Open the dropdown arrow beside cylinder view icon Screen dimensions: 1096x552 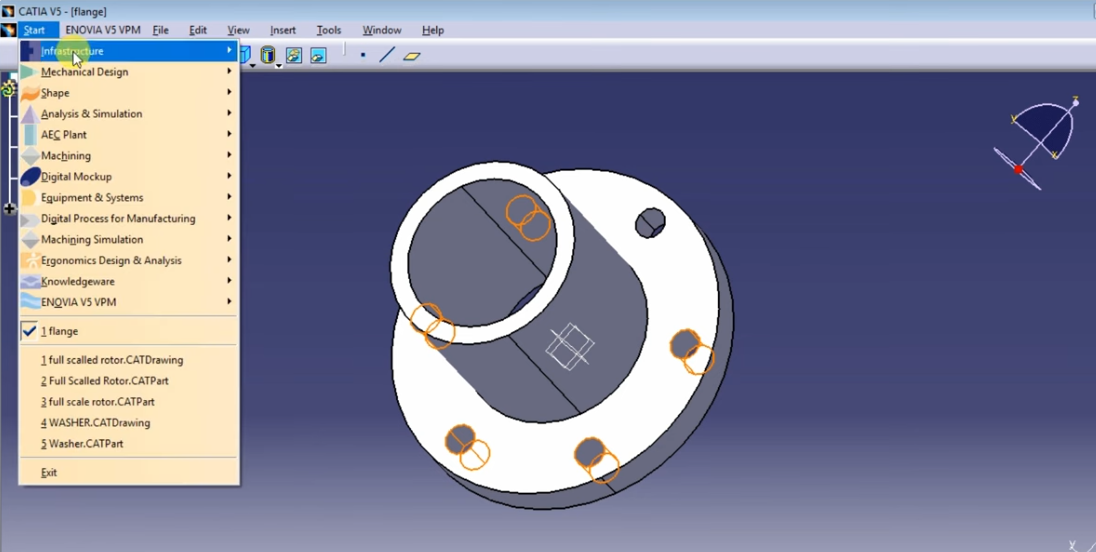[x=279, y=65]
